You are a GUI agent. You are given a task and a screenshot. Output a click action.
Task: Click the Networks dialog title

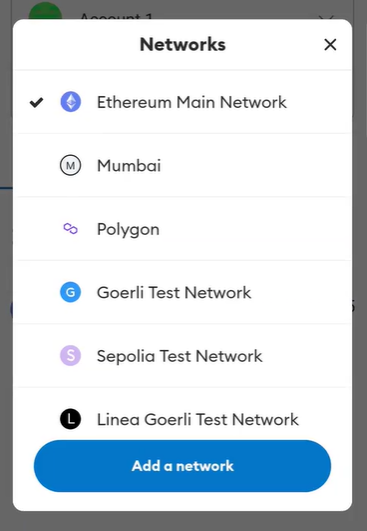[183, 44]
